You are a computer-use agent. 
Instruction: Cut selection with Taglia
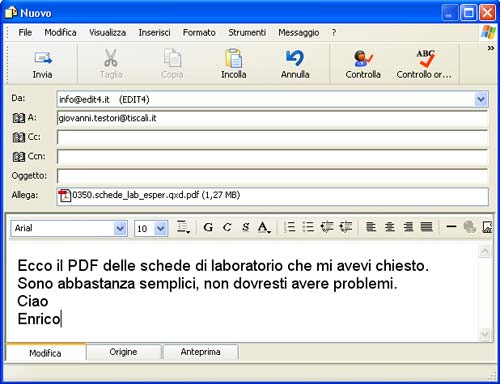pyautogui.click(x=111, y=64)
